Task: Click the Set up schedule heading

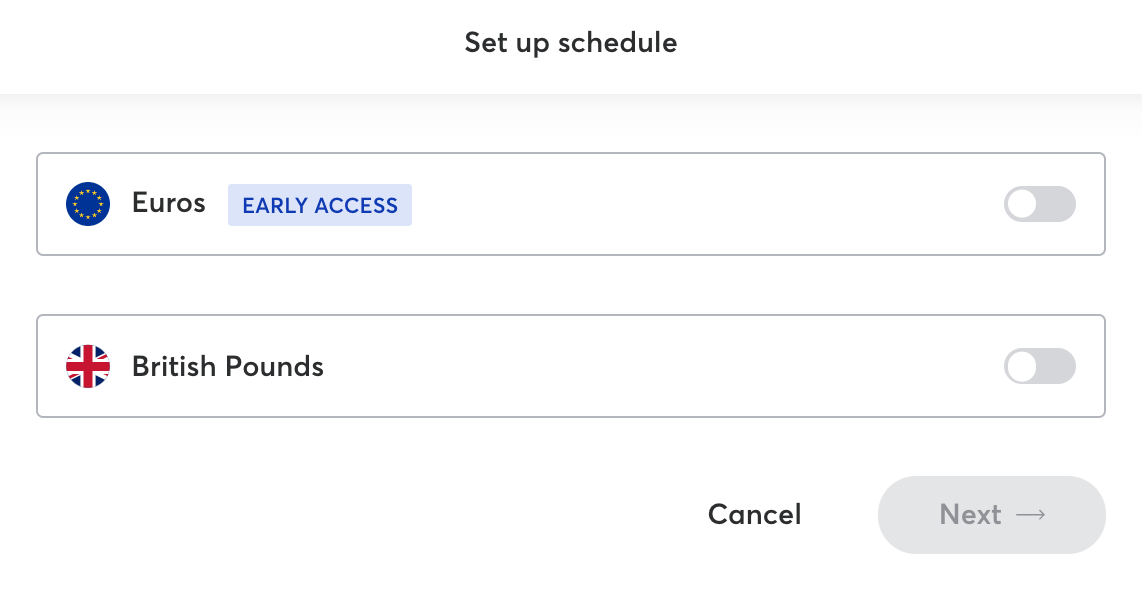Action: tap(571, 43)
